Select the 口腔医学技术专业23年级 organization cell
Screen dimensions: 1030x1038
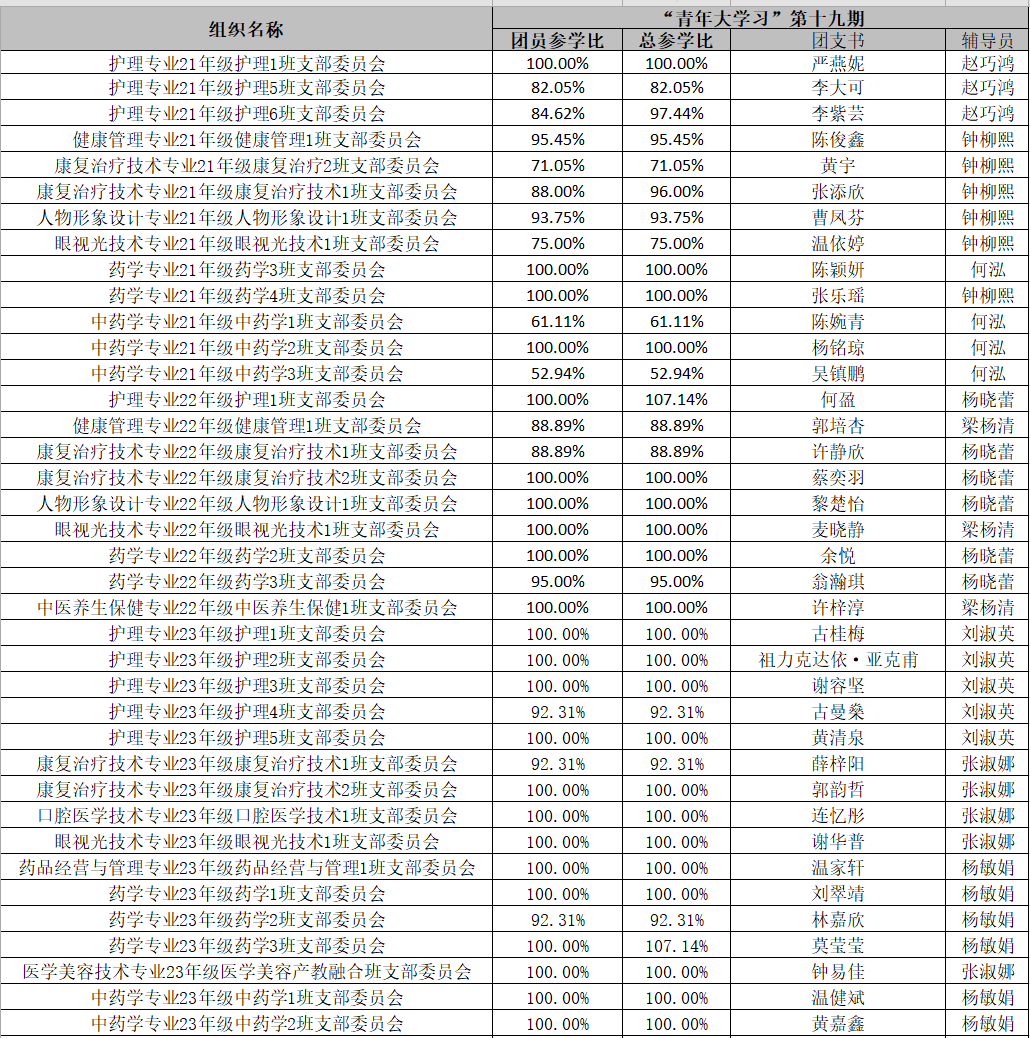pos(246,816)
